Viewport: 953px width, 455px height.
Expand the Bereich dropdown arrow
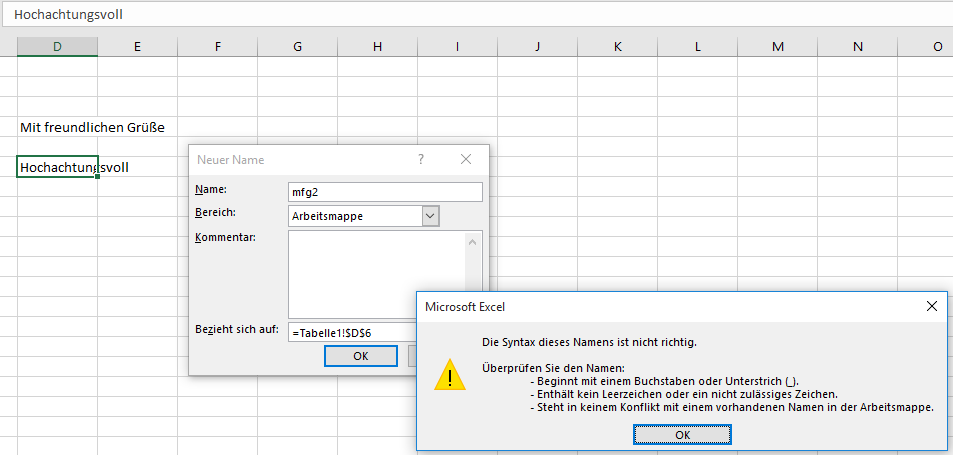tap(430, 216)
